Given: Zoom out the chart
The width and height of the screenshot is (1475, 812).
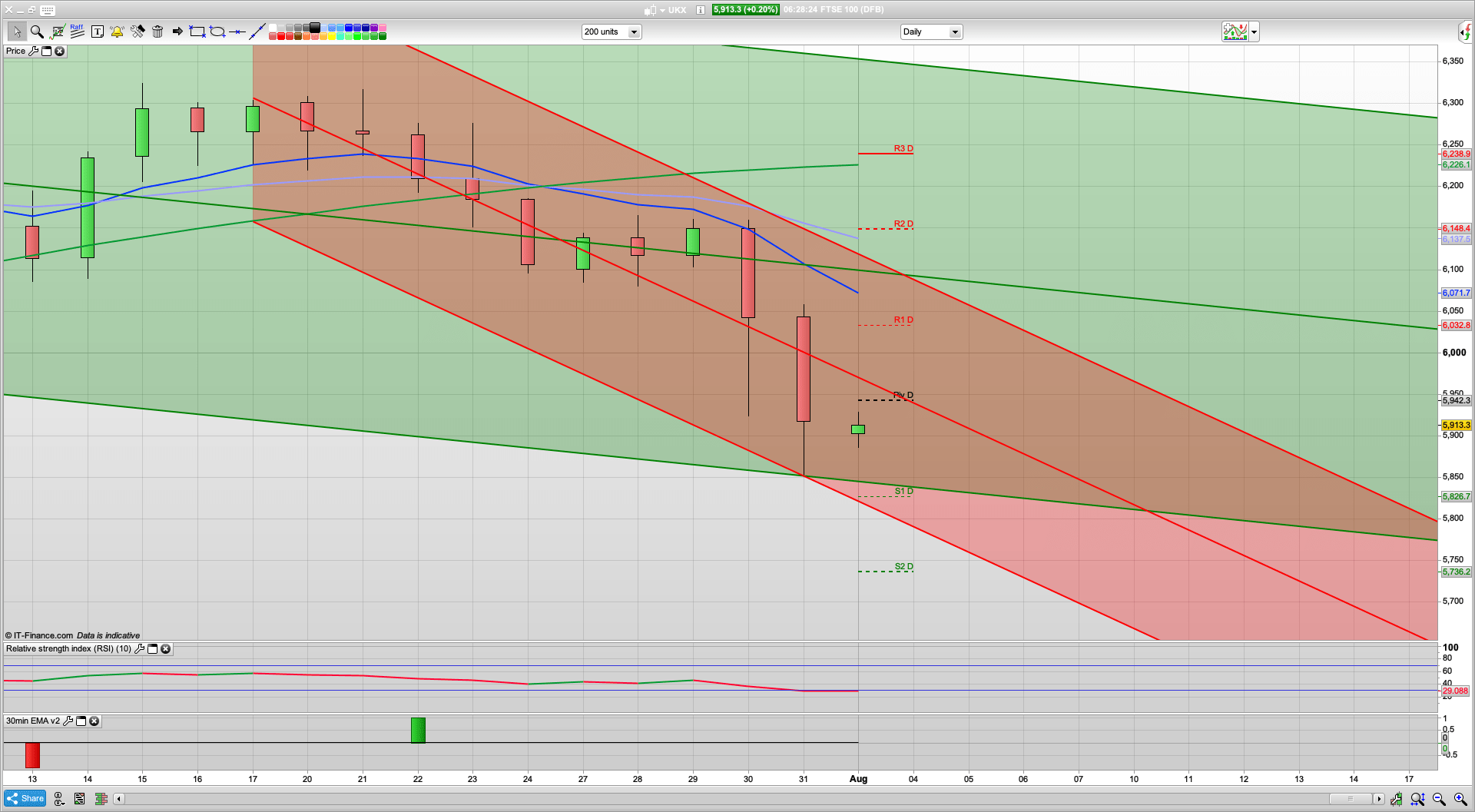Looking at the screenshot, I should (1439, 799).
